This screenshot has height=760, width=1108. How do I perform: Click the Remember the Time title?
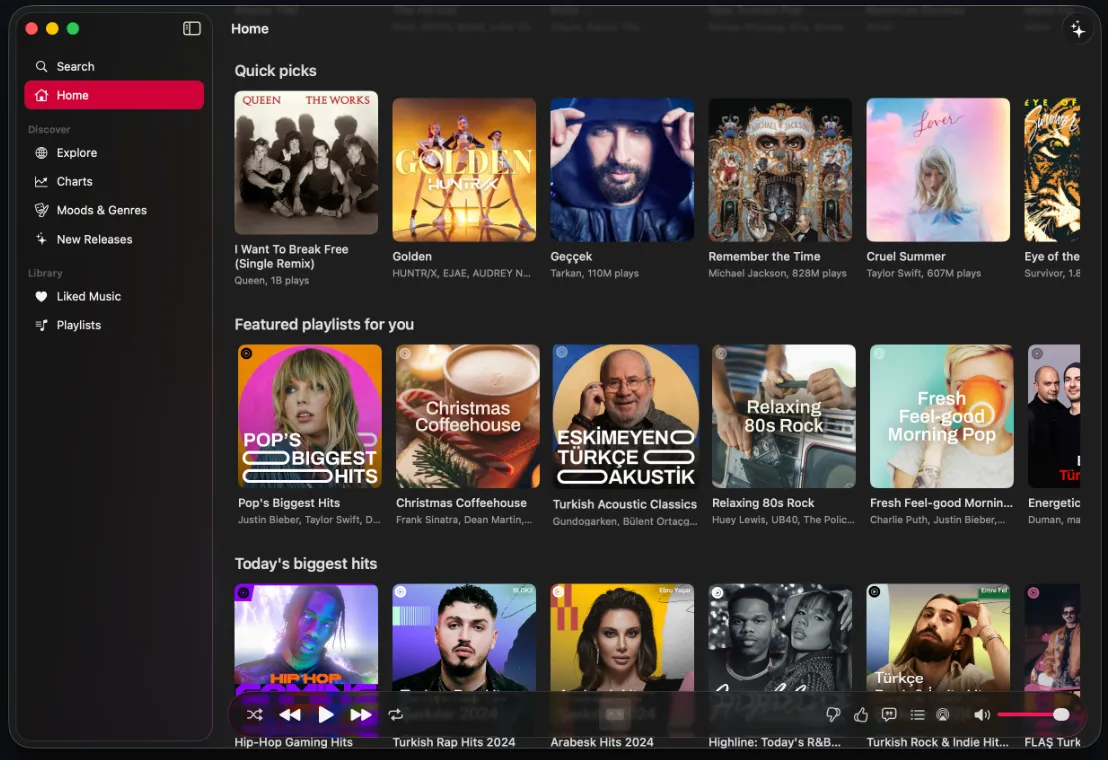tap(765, 256)
